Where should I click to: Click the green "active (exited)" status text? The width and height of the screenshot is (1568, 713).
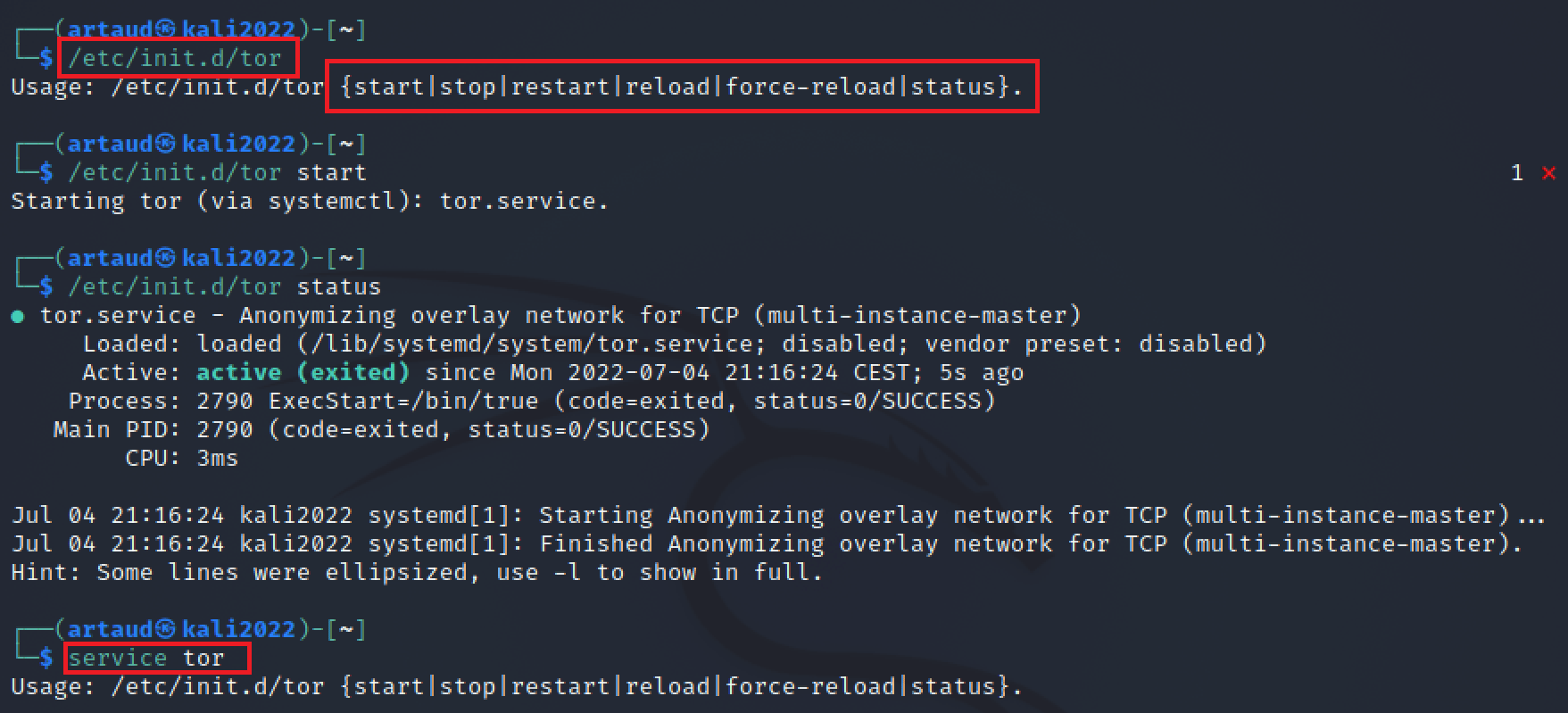click(x=303, y=372)
